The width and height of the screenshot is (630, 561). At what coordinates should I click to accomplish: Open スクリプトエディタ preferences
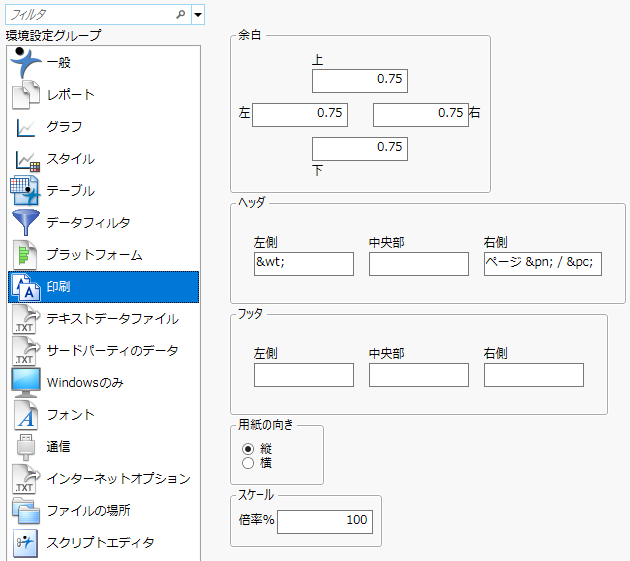tap(100, 543)
